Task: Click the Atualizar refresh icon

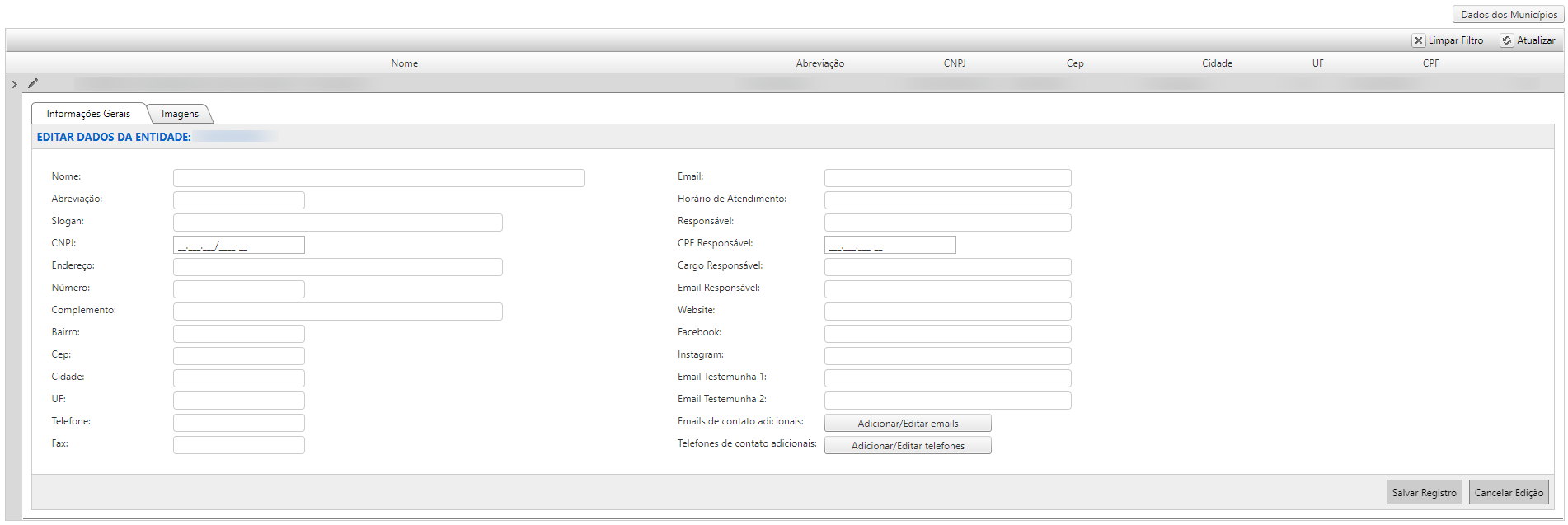Action: tap(1507, 40)
